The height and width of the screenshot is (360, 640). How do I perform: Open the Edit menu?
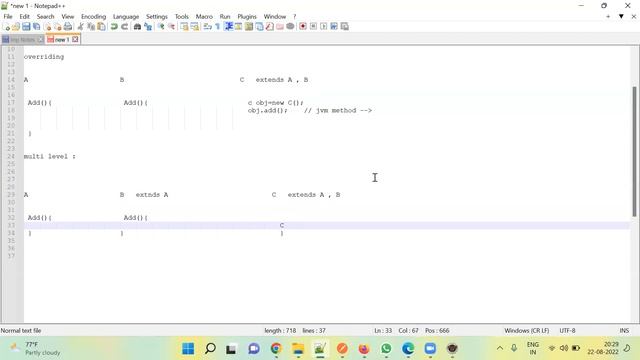pyautogui.click(x=24, y=16)
